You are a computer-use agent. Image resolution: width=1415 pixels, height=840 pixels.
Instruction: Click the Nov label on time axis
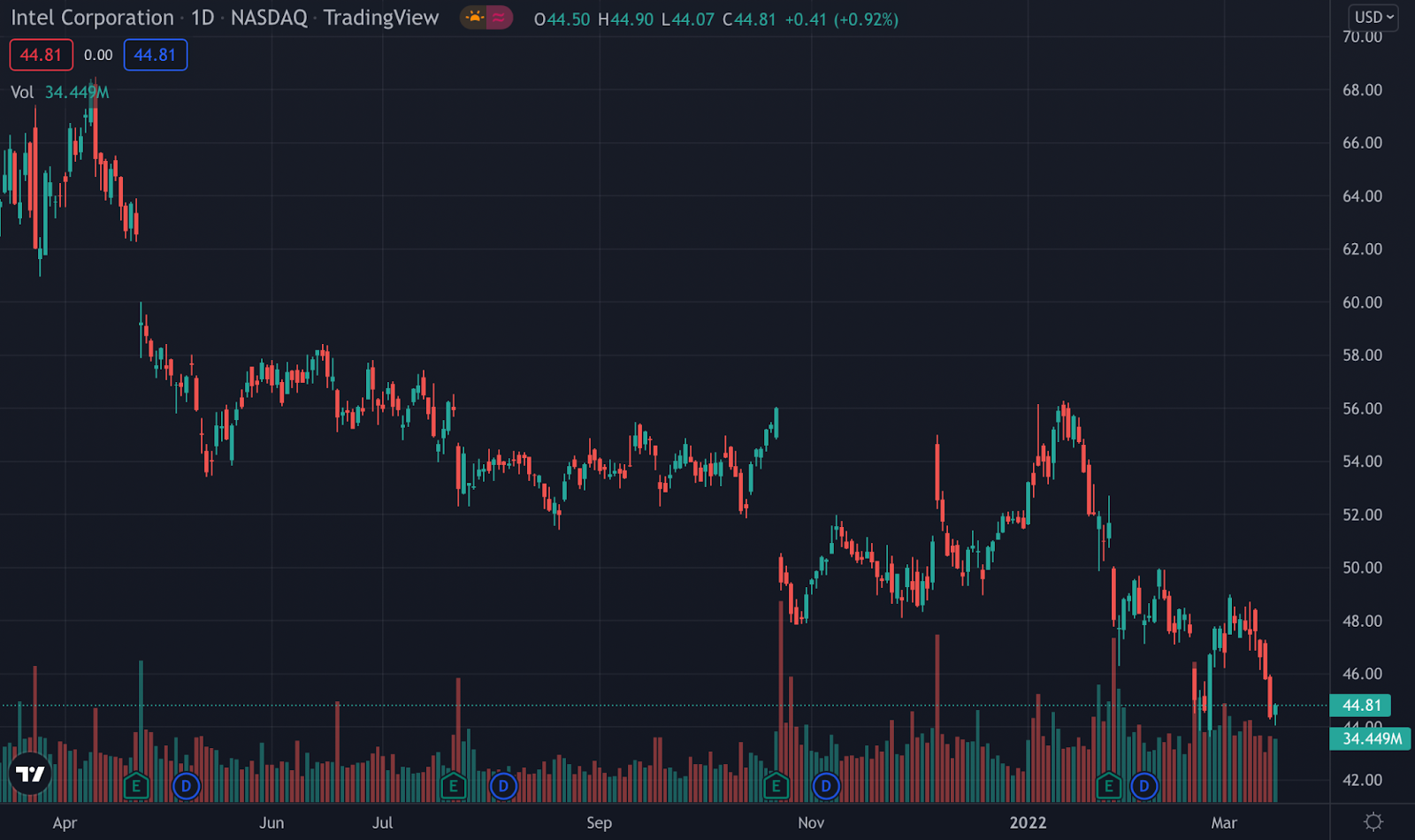(811, 823)
